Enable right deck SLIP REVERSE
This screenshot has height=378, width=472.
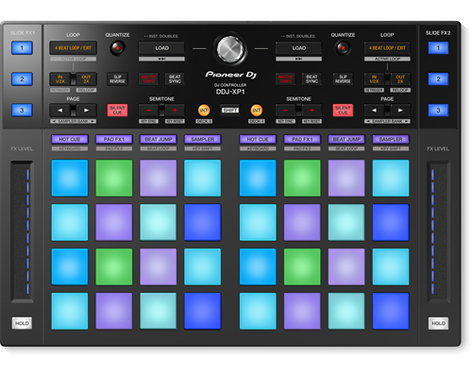(x=343, y=79)
